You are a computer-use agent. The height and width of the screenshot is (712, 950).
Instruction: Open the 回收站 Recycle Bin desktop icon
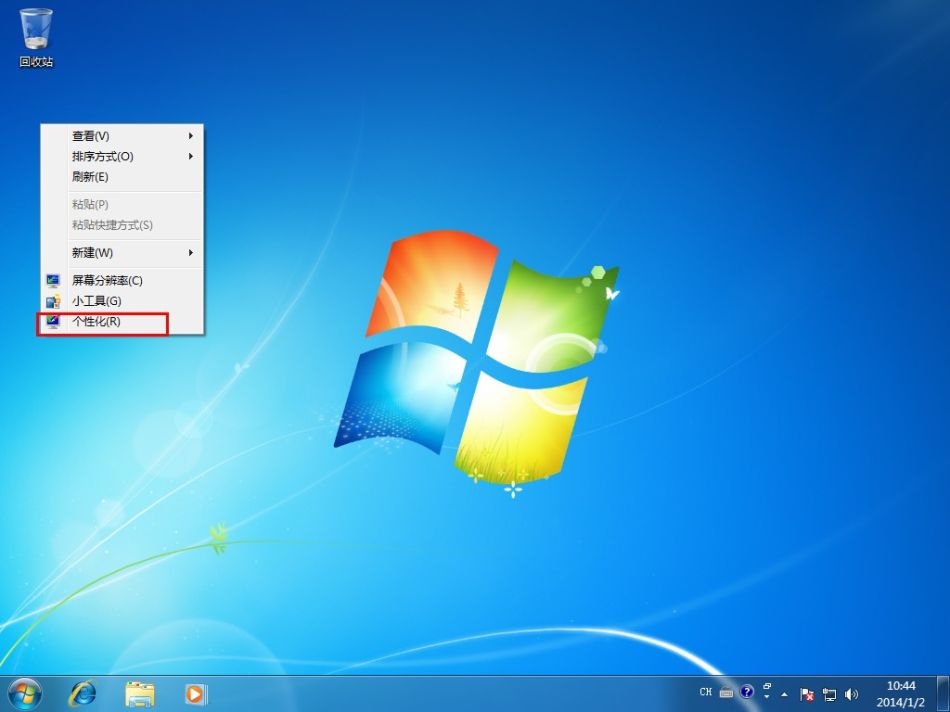point(36,38)
